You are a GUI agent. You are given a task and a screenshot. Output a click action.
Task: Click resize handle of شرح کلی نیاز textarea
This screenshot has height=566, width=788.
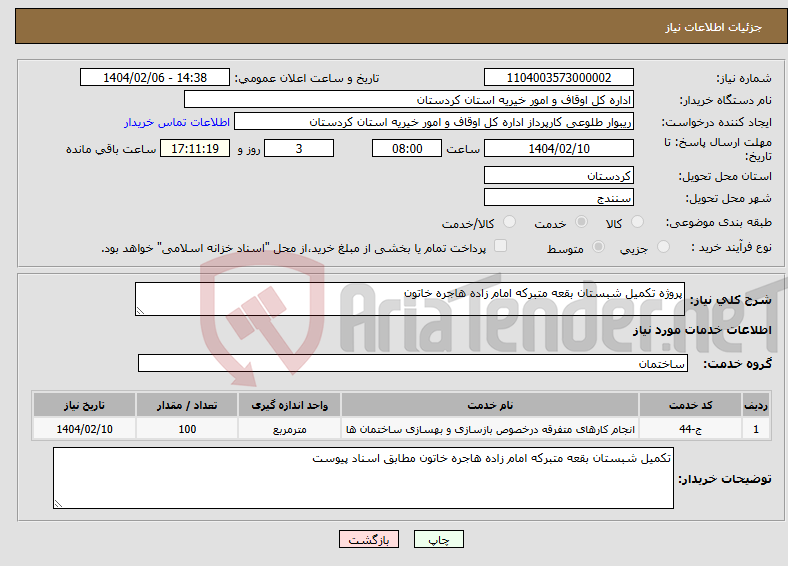coord(140,311)
